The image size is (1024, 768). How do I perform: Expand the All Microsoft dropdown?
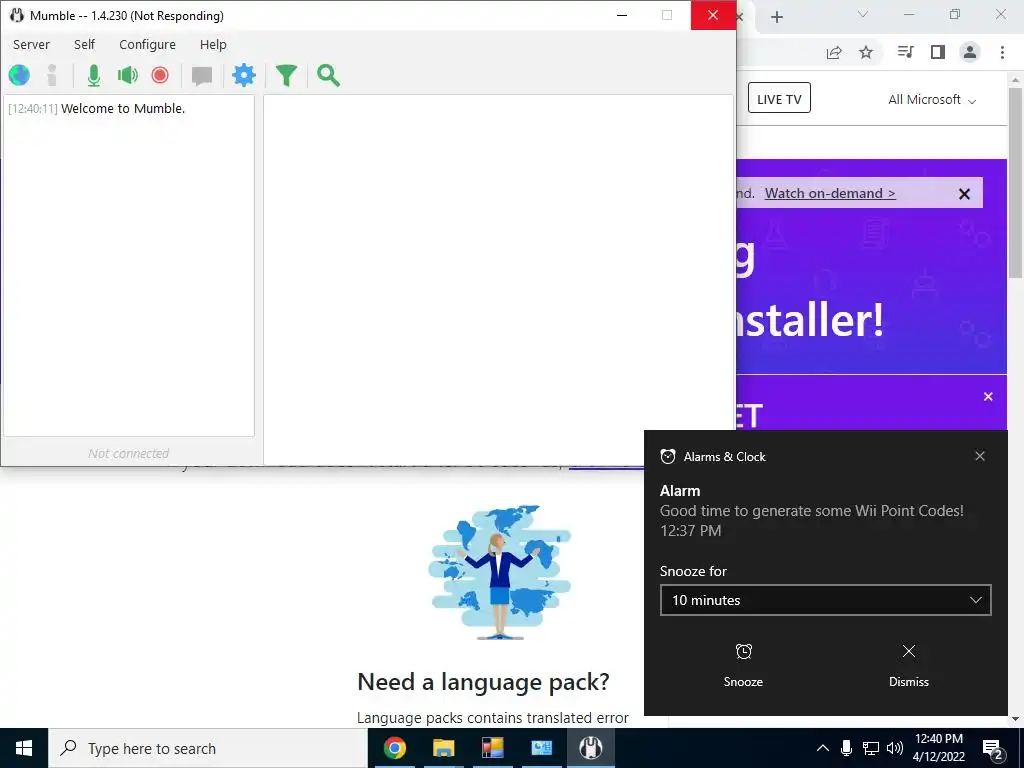932,100
